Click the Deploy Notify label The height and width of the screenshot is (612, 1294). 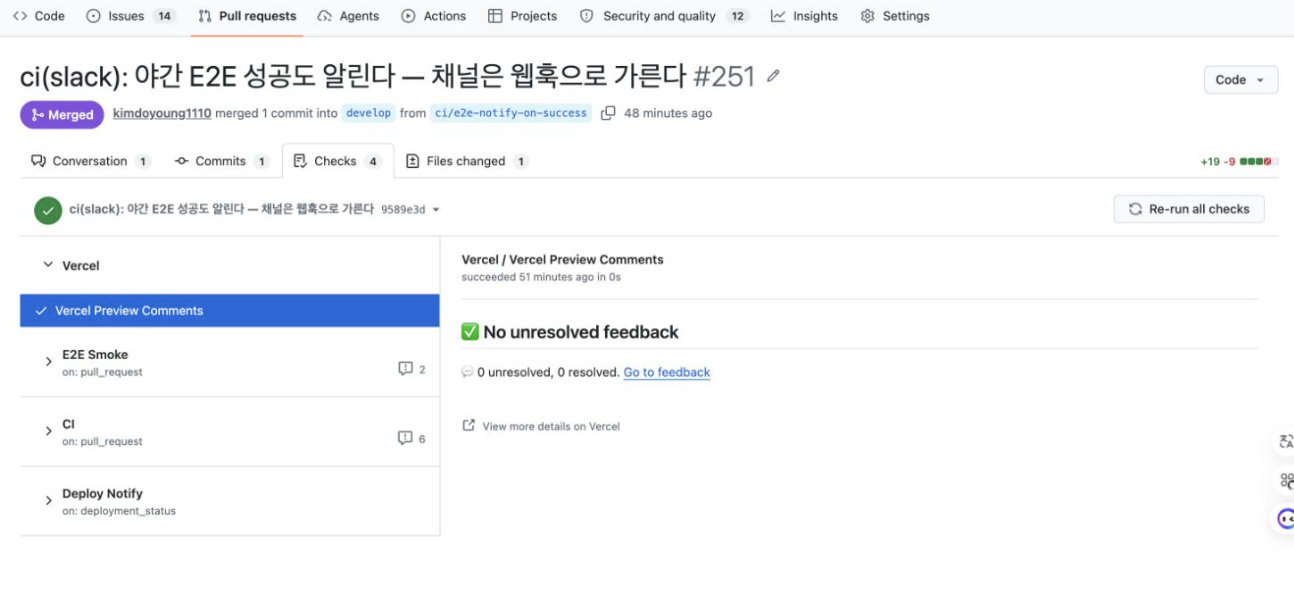point(102,493)
